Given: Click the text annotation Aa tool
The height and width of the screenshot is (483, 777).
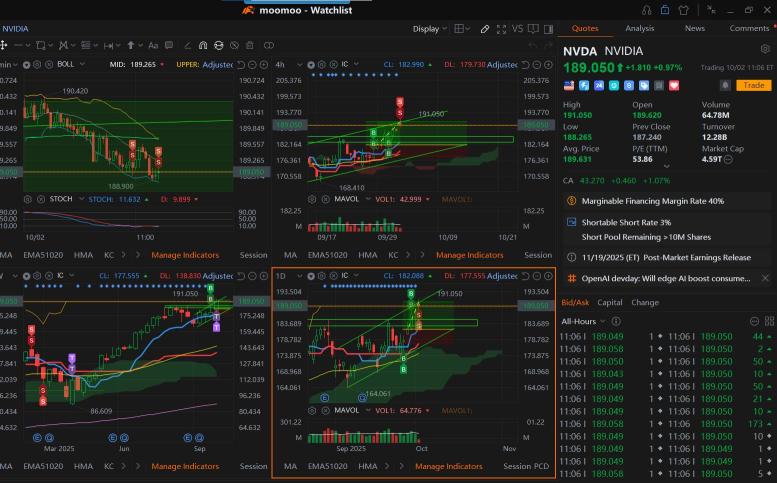Looking at the screenshot, I should pos(153,46).
